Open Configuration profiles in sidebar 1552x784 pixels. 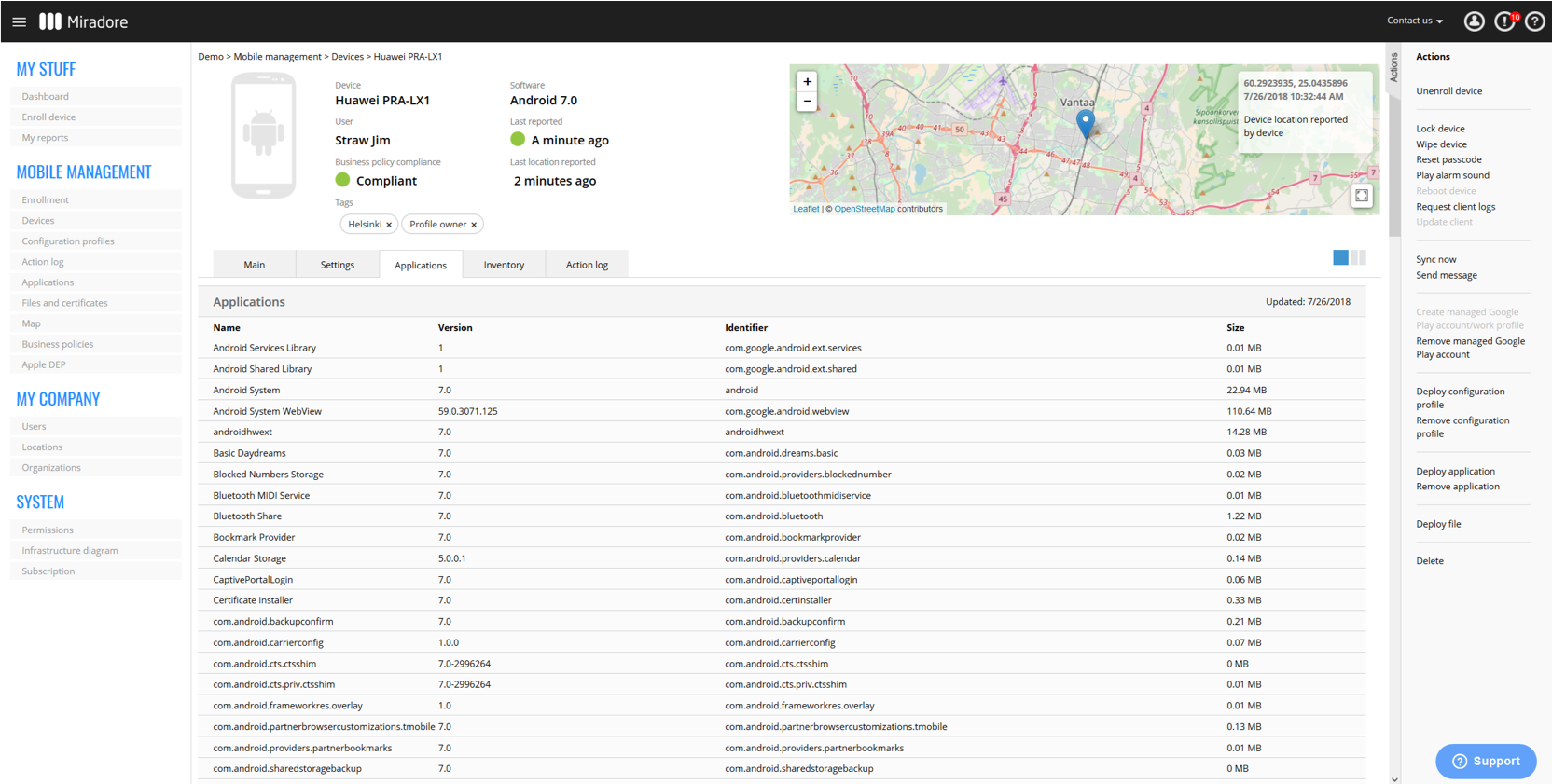(x=68, y=241)
